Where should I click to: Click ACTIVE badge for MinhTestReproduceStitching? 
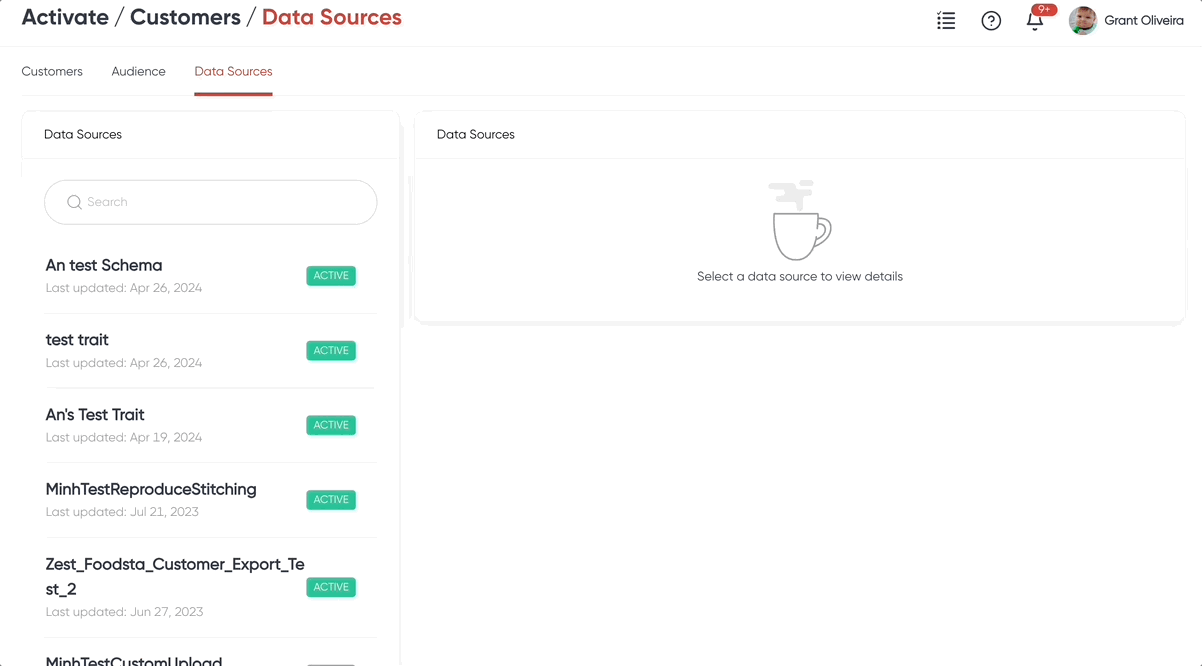331,500
